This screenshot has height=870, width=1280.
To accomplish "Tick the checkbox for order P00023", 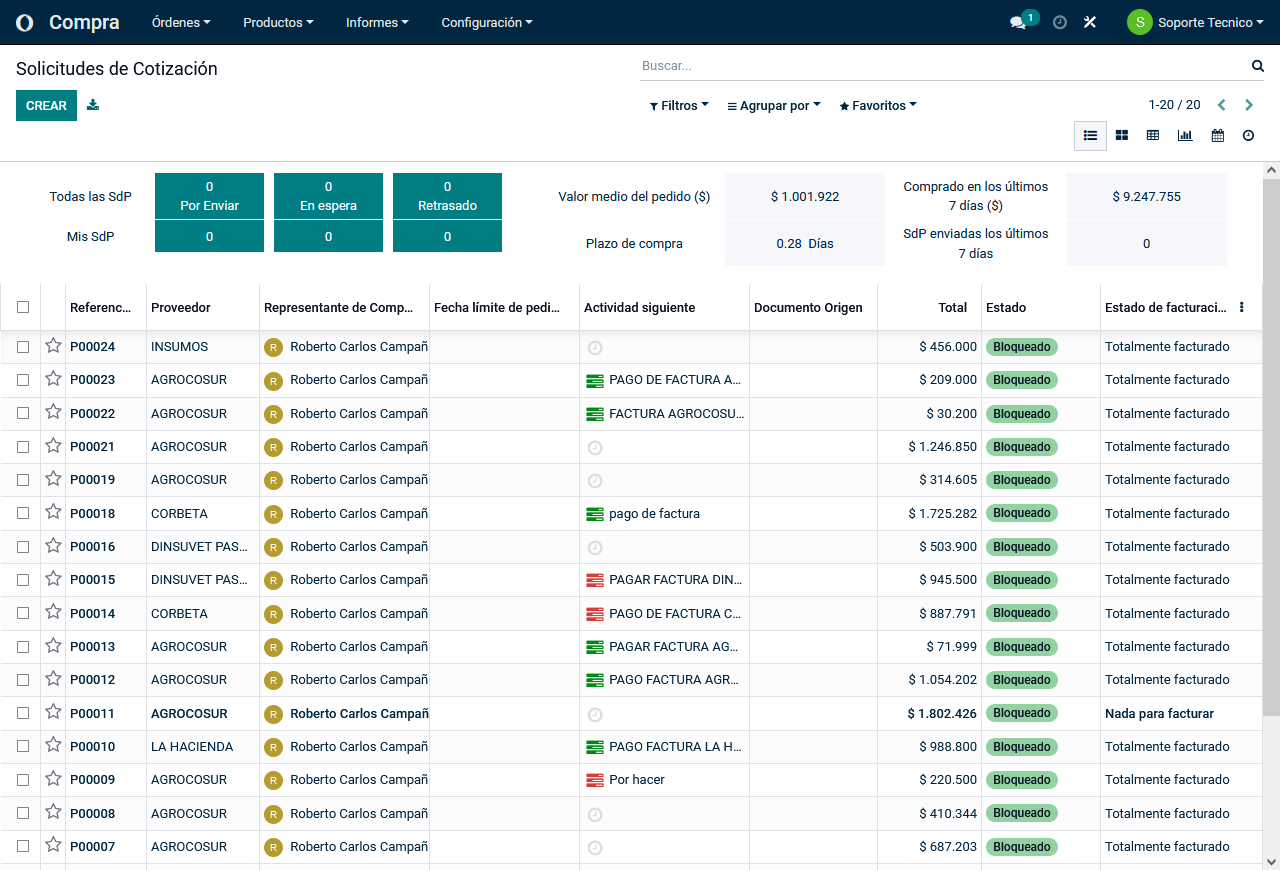I will 23,380.
